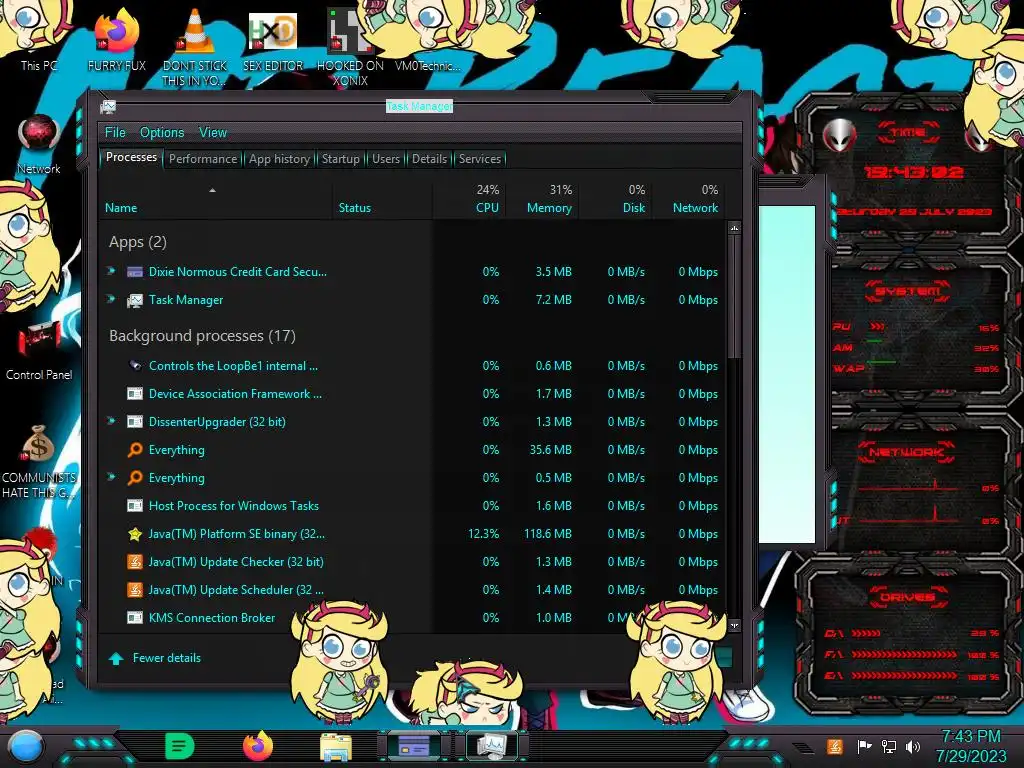Click the Task Manager title bar icon
This screenshot has height=768, width=1024.
[108, 106]
